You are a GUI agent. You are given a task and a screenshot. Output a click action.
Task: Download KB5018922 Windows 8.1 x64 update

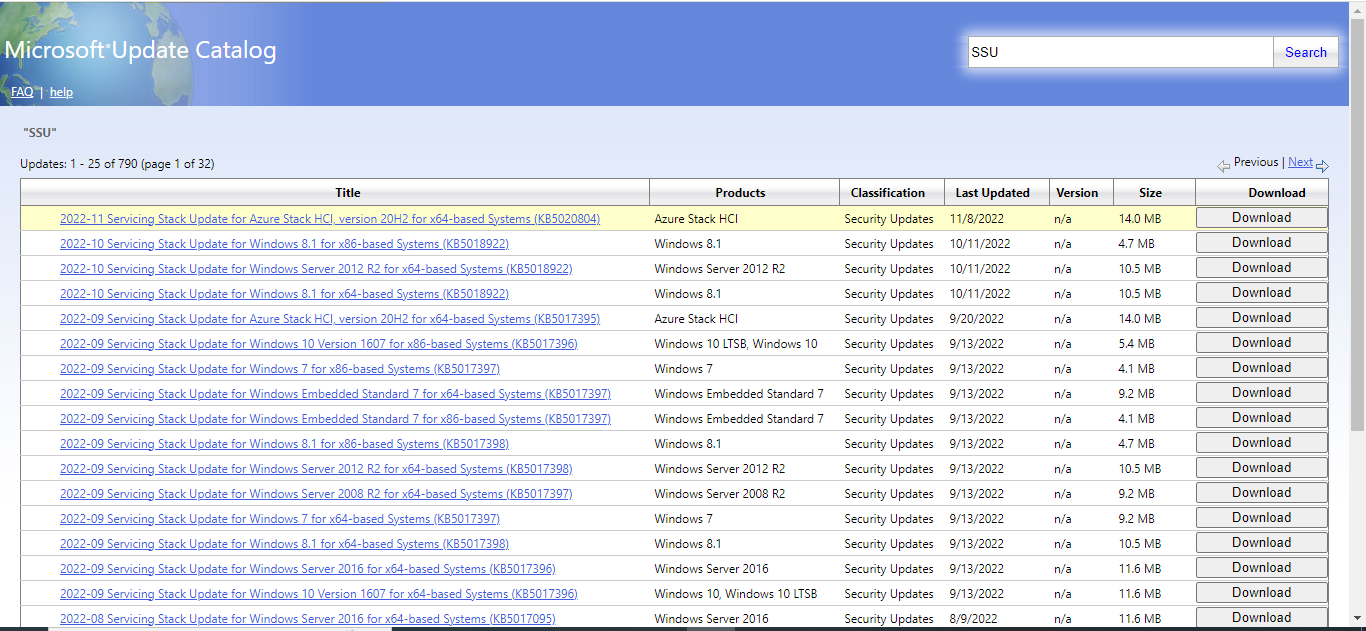(x=1261, y=293)
